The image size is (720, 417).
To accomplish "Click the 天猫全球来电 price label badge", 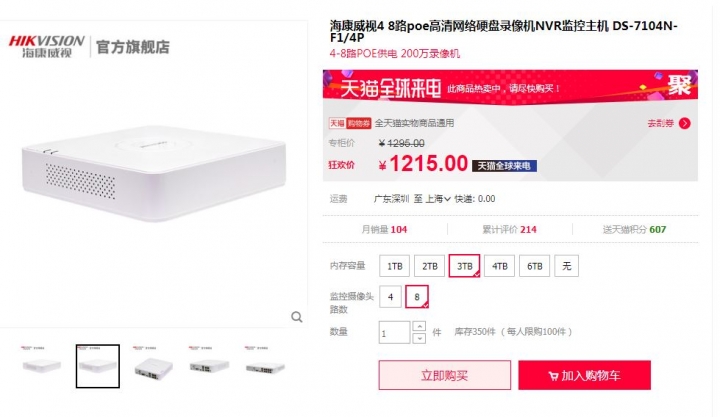I will point(504,166).
